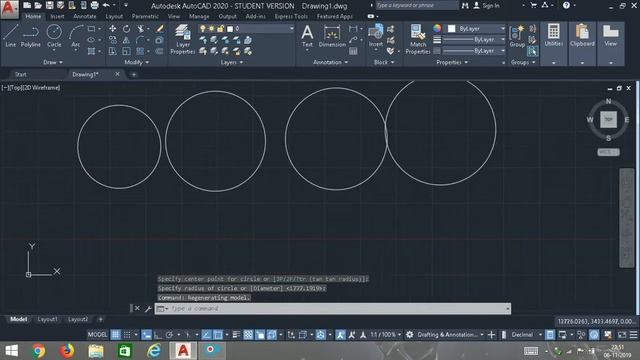This screenshot has height=360, width=640.
Task: Choose the Hatch draw tool
Action: [91, 51]
